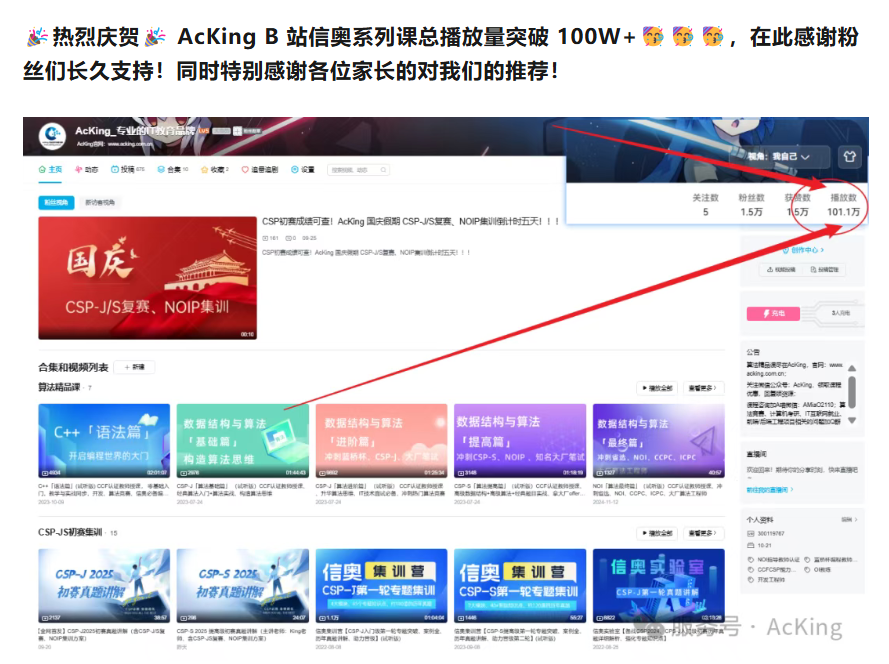Screen dimensions: 889x664
Task: Select the blue 粉丝视角 view toggle
Action: click(57, 202)
